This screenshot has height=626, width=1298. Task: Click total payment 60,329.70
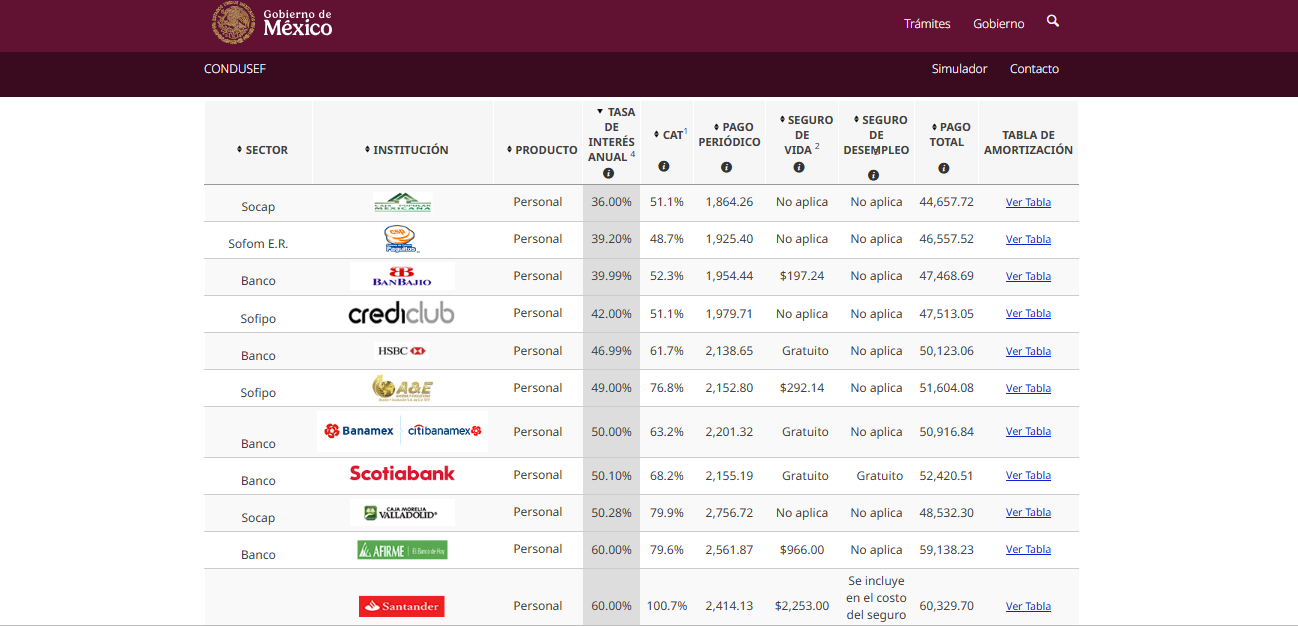pos(946,606)
